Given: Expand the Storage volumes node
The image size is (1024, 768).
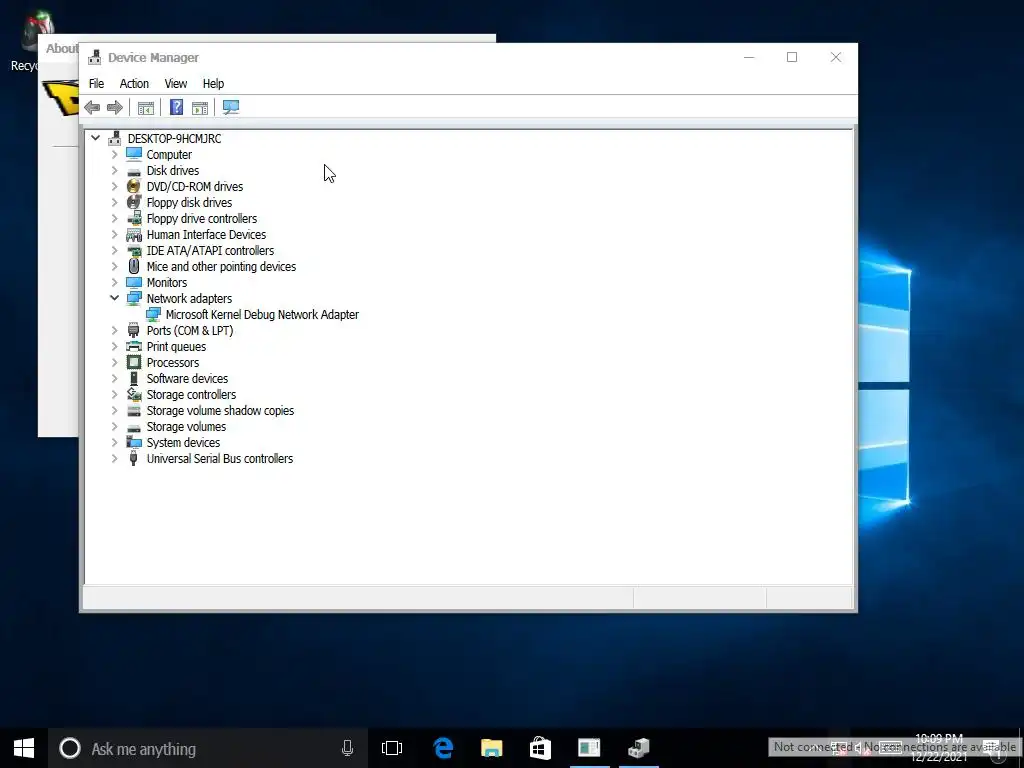Looking at the screenshot, I should click(x=114, y=426).
